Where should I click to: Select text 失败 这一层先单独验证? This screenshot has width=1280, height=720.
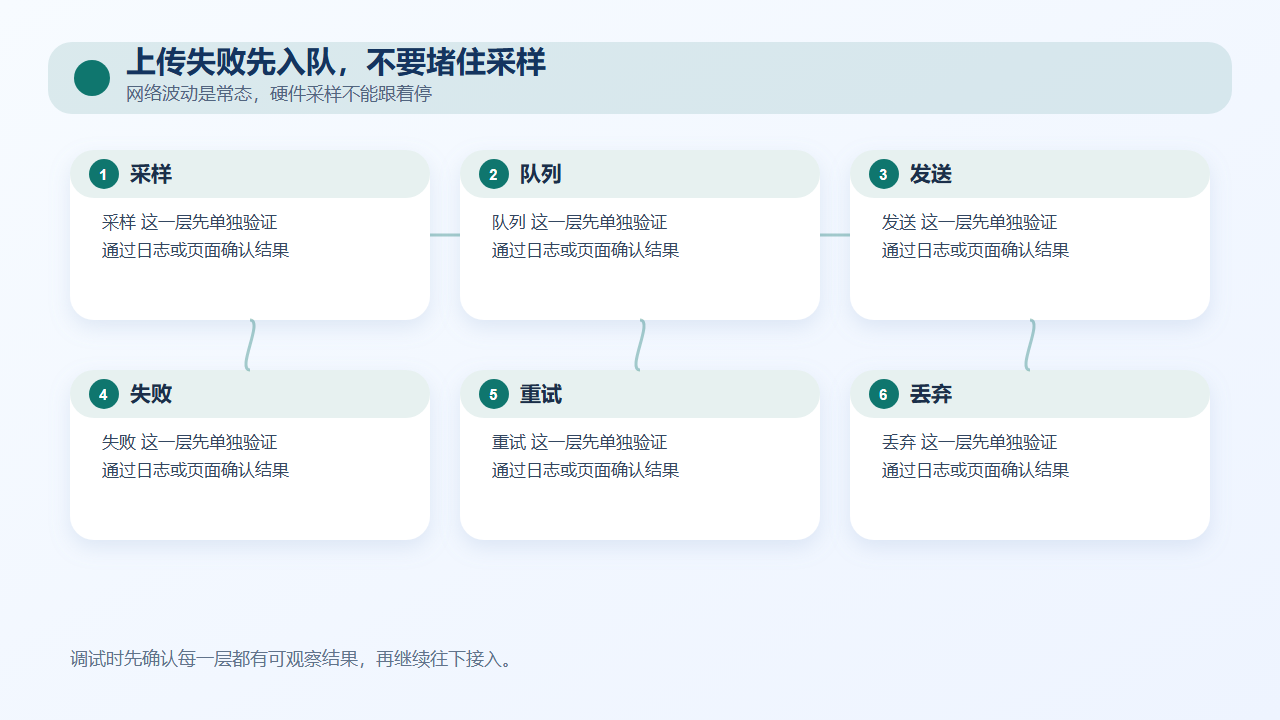pos(190,442)
